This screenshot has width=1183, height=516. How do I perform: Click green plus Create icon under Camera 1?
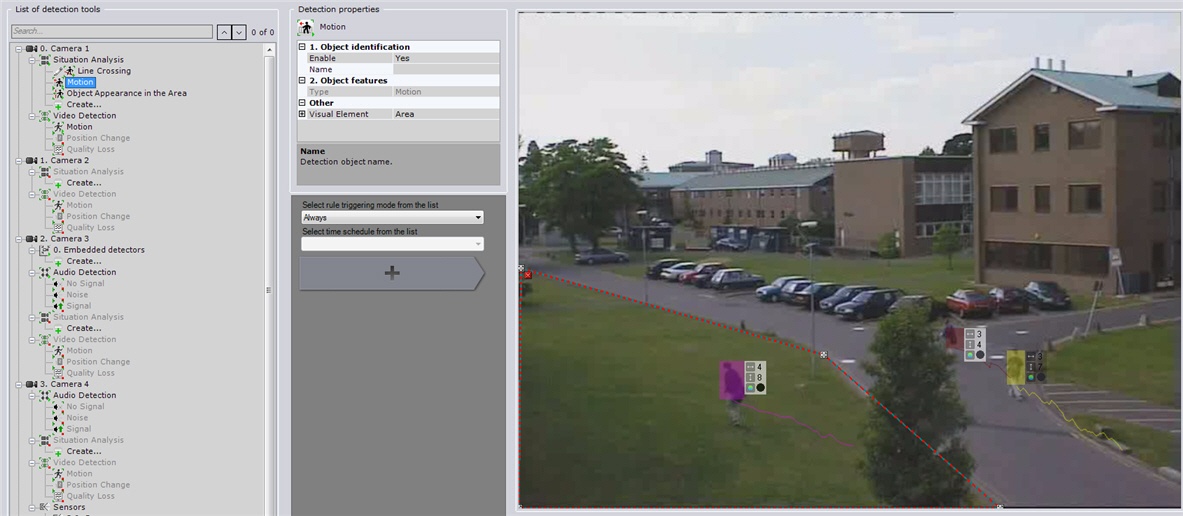tap(58, 105)
